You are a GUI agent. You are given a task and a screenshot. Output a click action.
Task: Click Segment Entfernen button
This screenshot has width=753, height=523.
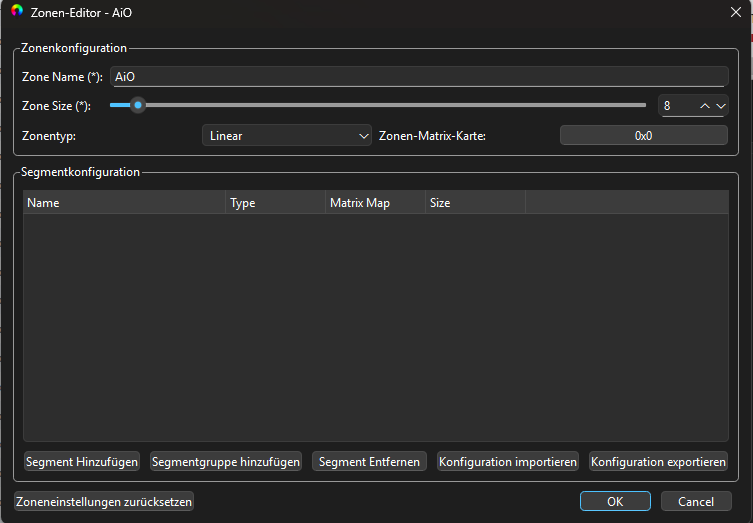pyautogui.click(x=369, y=462)
